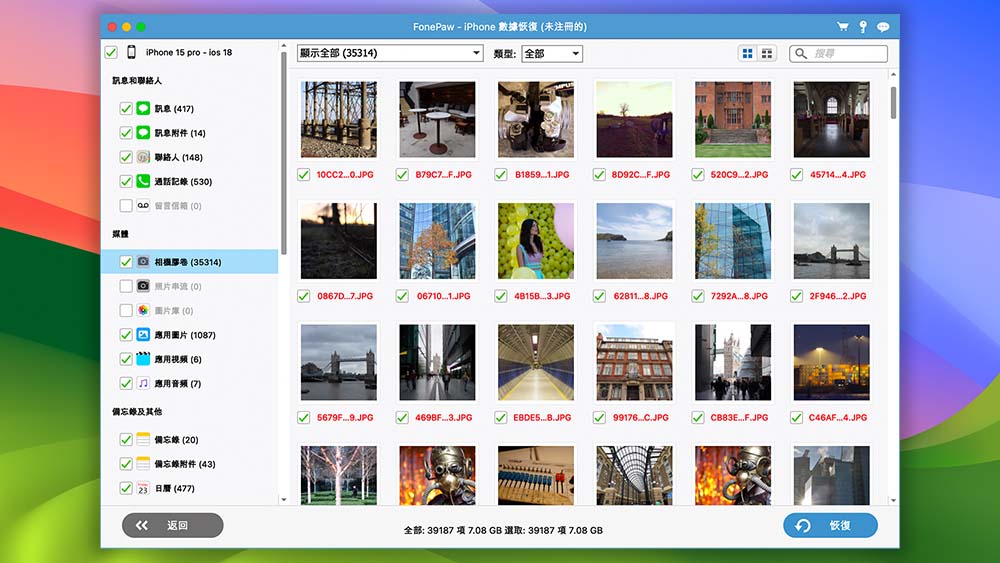The width and height of the screenshot is (1000, 563).
Task: Click the sidebar vertical scrollbar thumb
Action: (x=283, y=153)
